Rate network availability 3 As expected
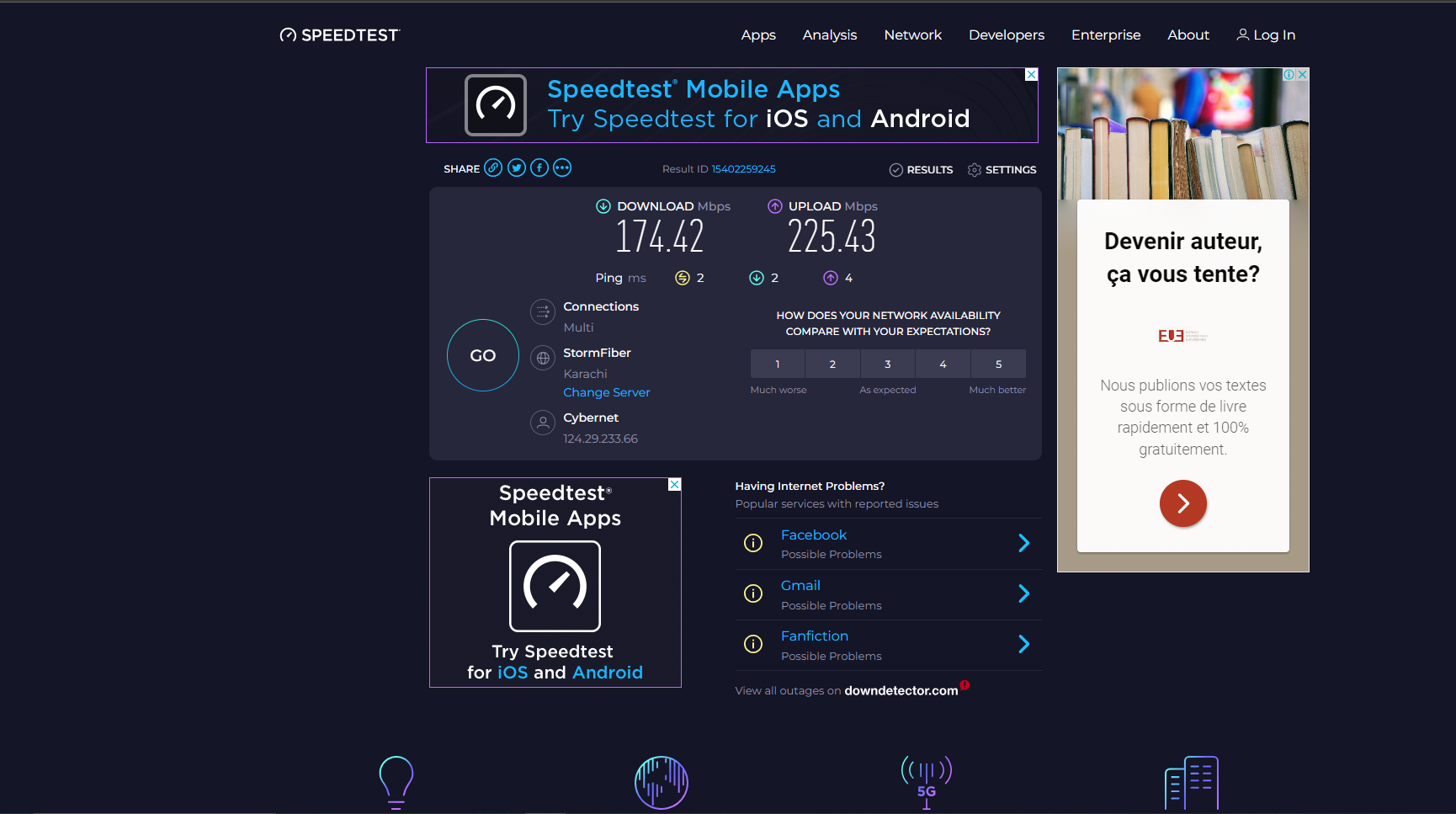This screenshot has height=814, width=1456. point(888,364)
